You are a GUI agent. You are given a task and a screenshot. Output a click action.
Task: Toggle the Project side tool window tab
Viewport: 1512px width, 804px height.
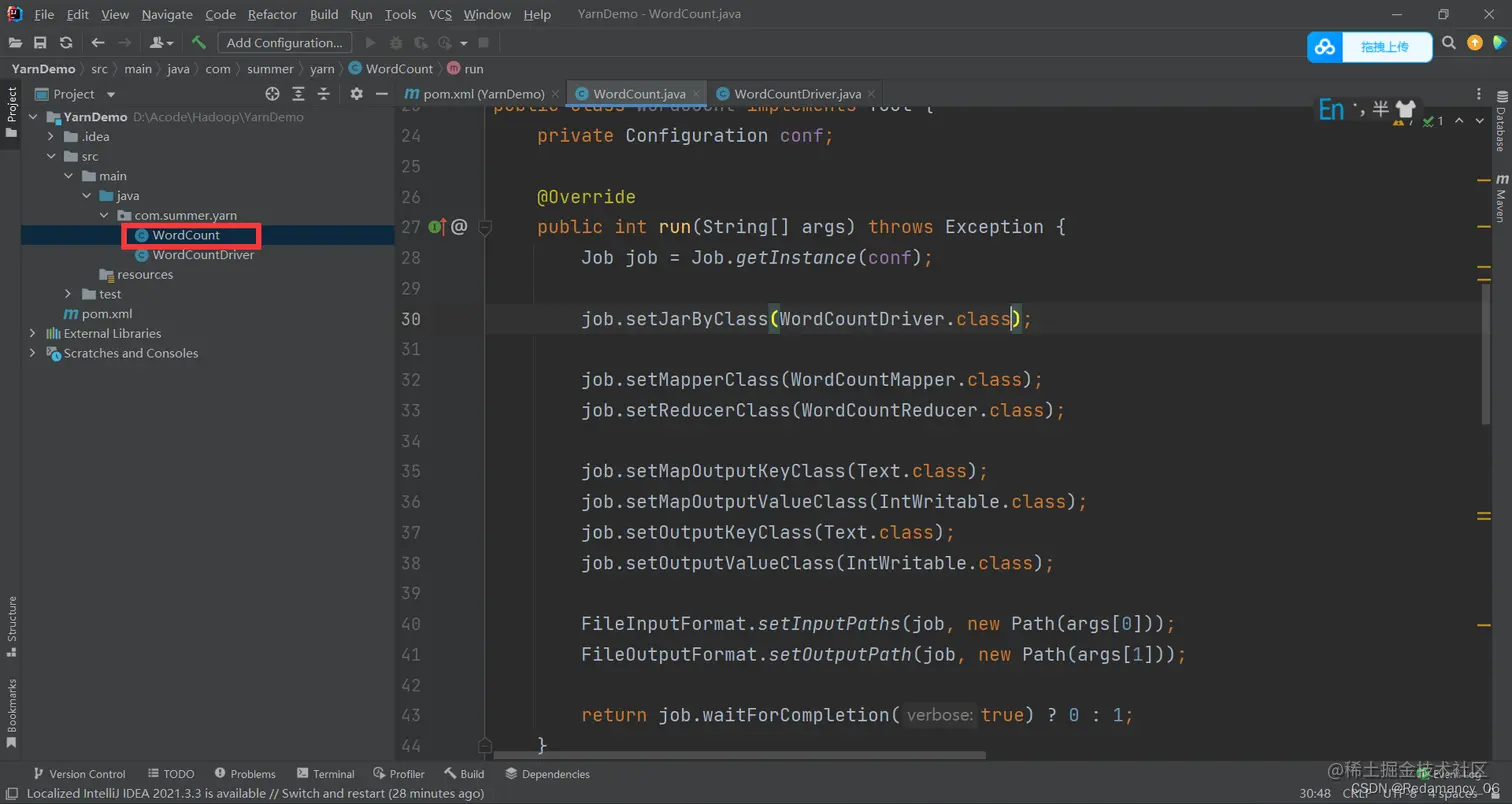(11, 112)
